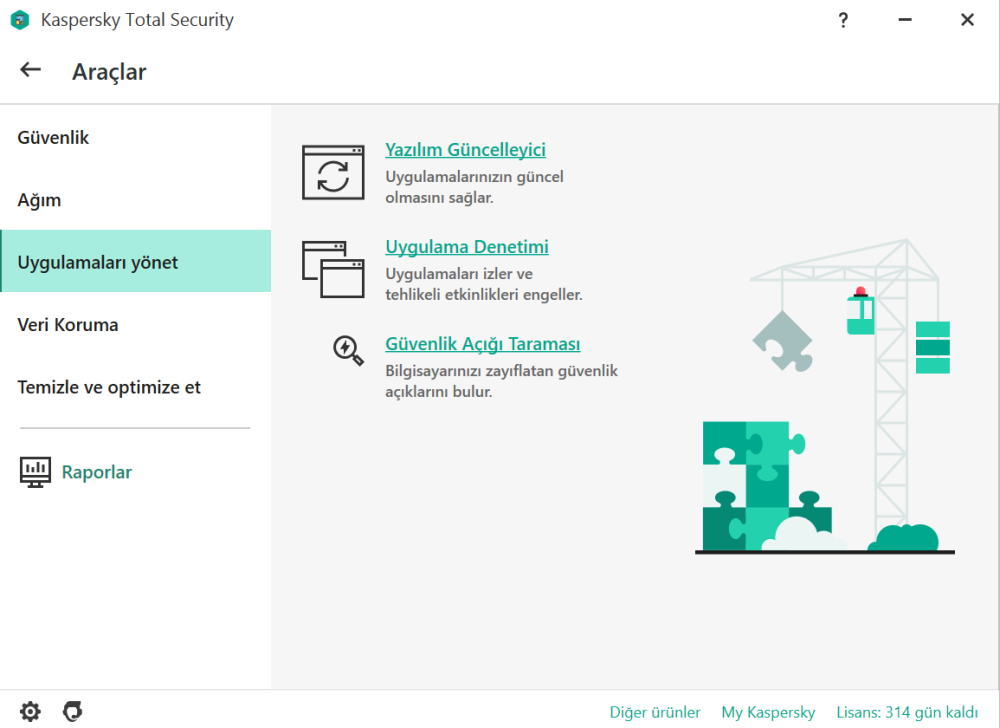Close the Kaspersky Total Security window
Viewport: 1000px width, 728px height.
click(x=967, y=20)
